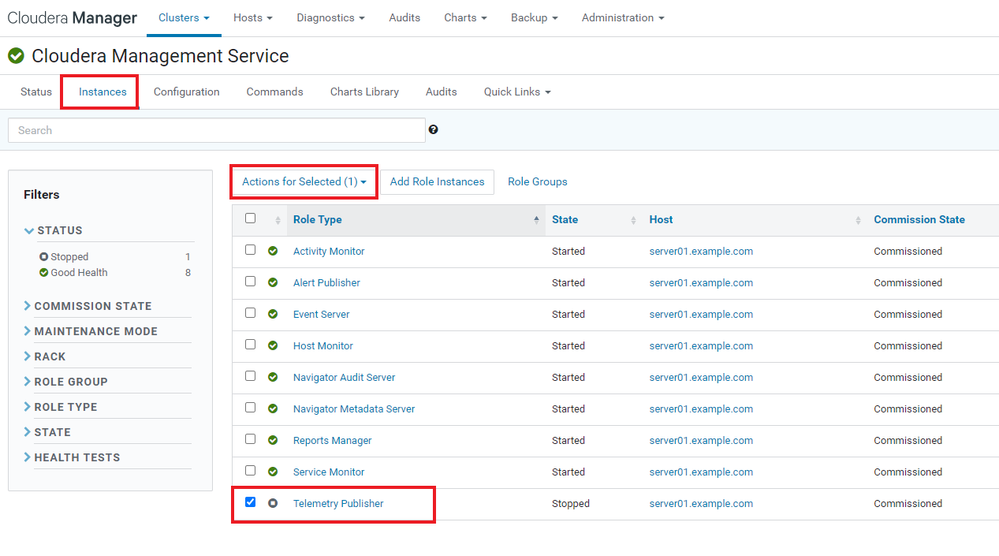
Task: Click the State column sort arrows
Action: [x=633, y=220]
